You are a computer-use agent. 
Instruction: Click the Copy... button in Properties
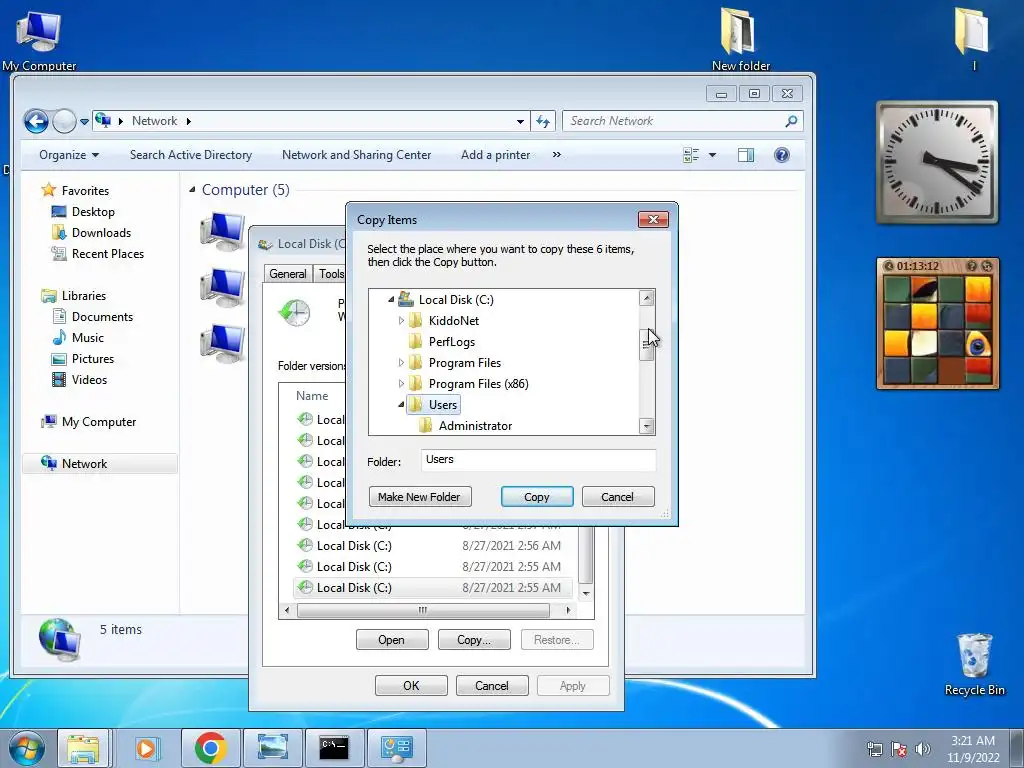pos(473,640)
